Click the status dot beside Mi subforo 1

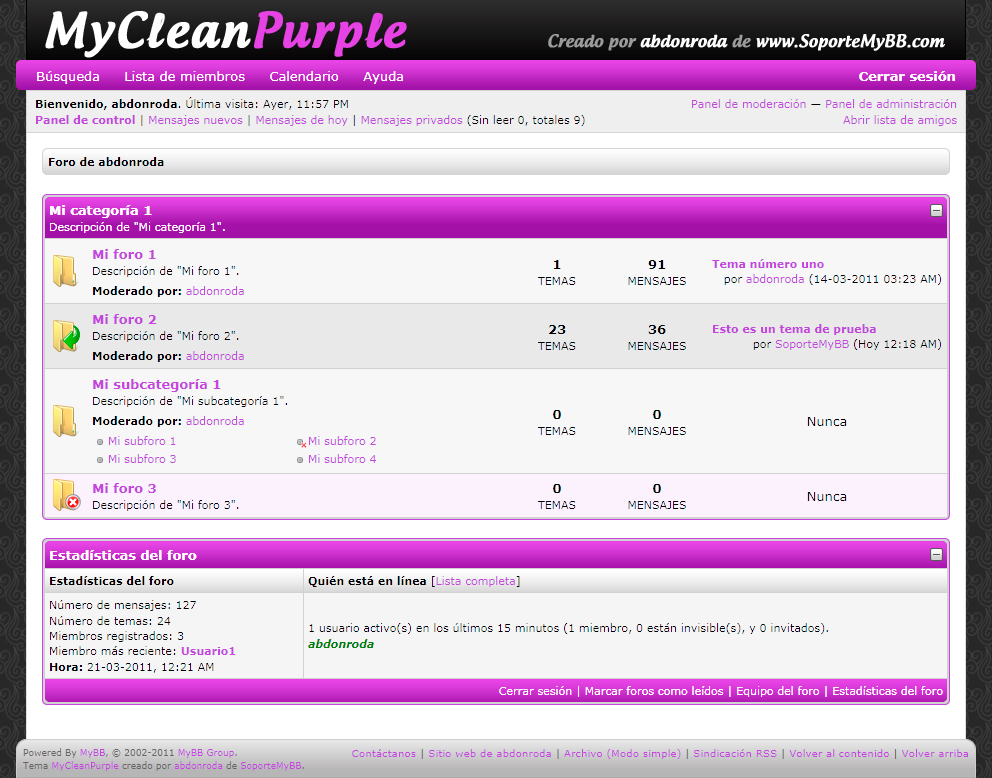[x=100, y=442]
